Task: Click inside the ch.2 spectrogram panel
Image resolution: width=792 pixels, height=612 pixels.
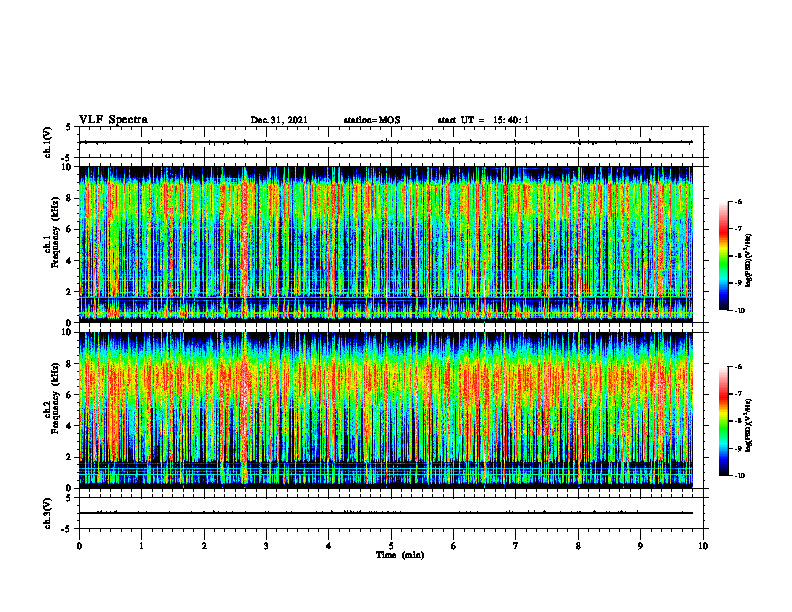Action: [x=386, y=410]
